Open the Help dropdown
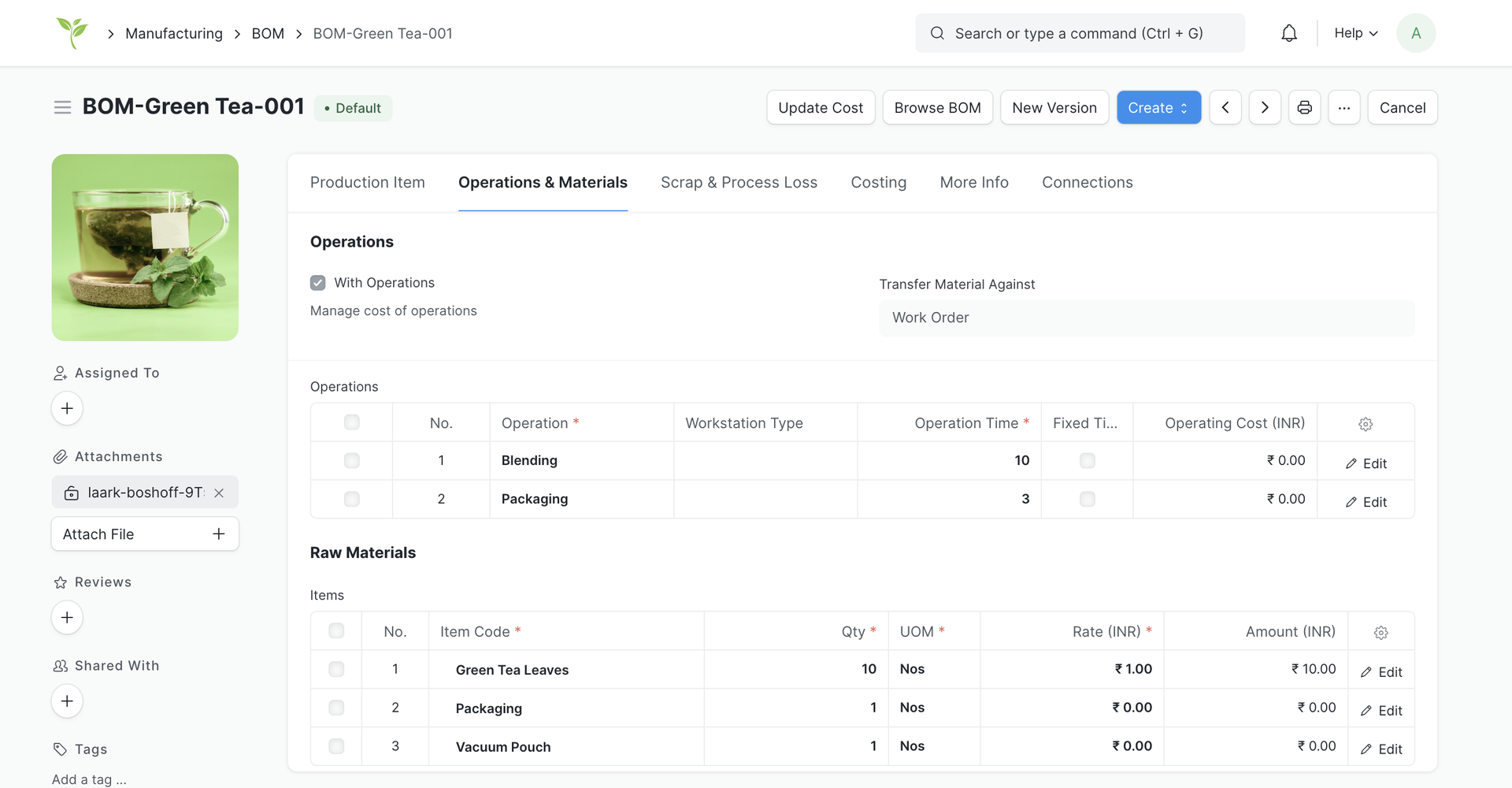Image resolution: width=1512 pixels, height=788 pixels. click(x=1356, y=33)
